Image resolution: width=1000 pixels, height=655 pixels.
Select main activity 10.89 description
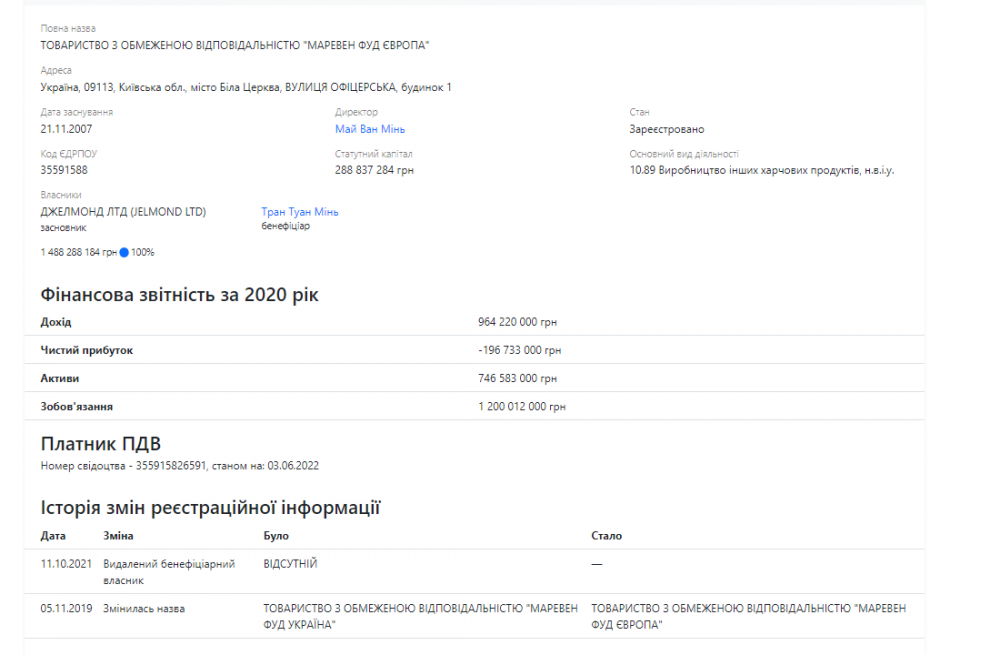761,170
